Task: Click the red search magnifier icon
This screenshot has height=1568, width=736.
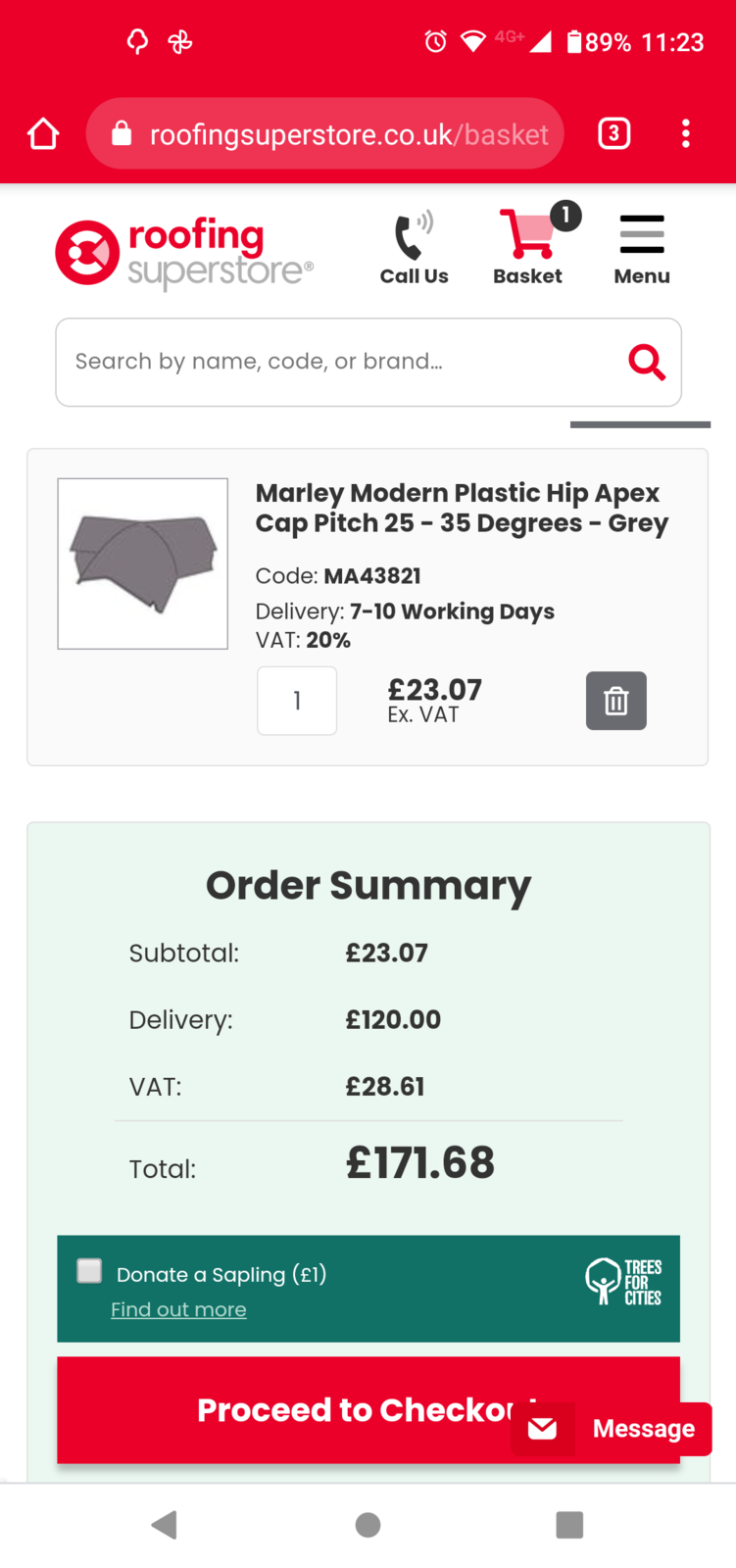Action: point(646,362)
